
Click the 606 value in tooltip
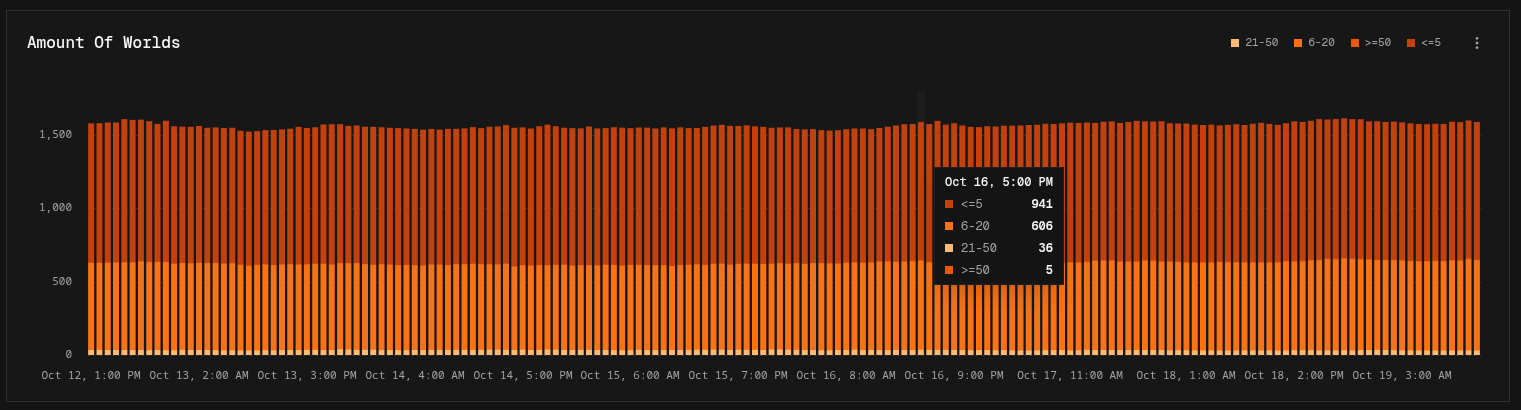pyautogui.click(x=1042, y=226)
